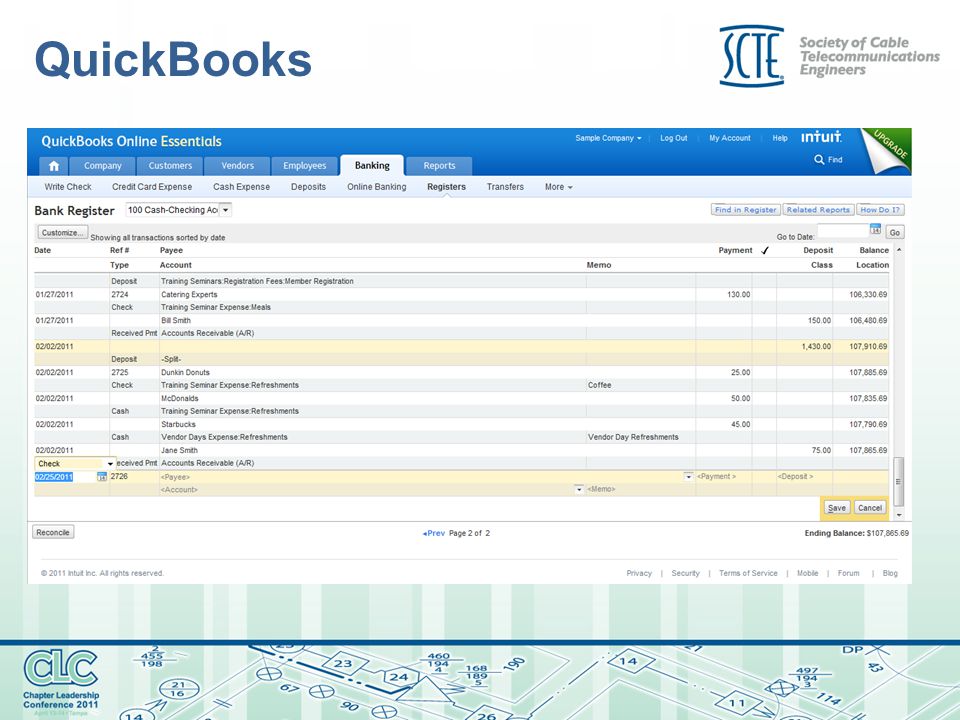The width and height of the screenshot is (960, 720).
Task: Click the Log Out link
Action: pyautogui.click(x=673, y=138)
